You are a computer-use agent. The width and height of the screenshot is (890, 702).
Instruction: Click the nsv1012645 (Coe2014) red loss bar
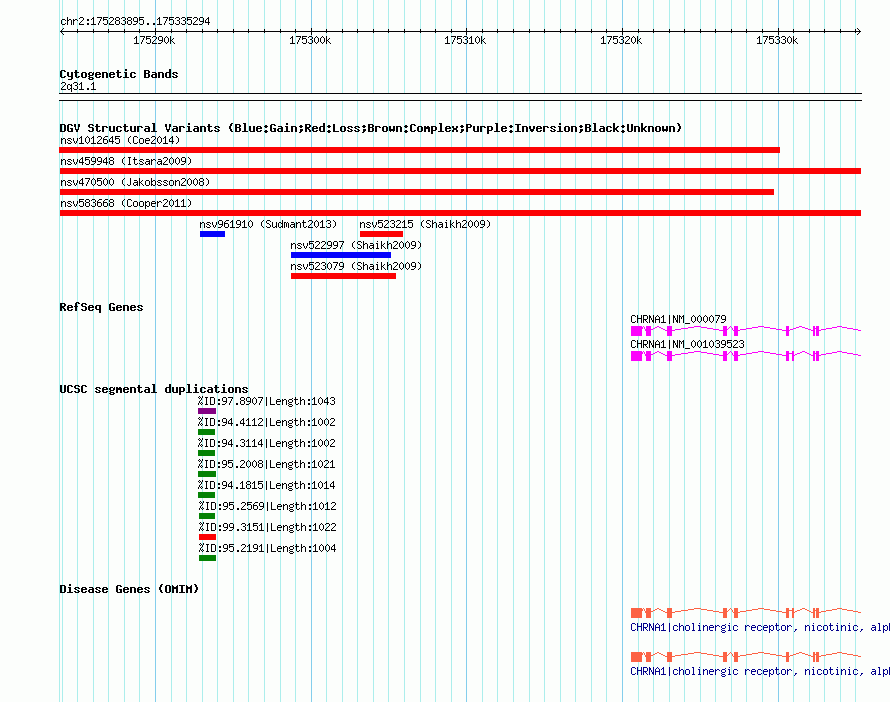[419, 150]
